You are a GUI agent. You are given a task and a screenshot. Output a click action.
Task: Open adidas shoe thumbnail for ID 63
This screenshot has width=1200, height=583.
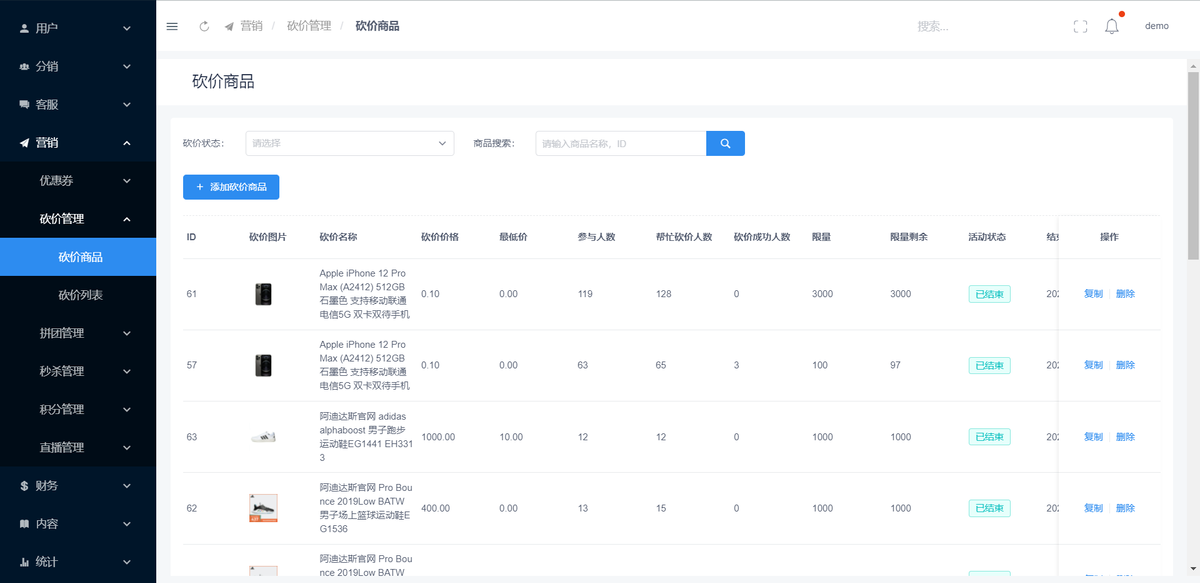[x=263, y=437]
